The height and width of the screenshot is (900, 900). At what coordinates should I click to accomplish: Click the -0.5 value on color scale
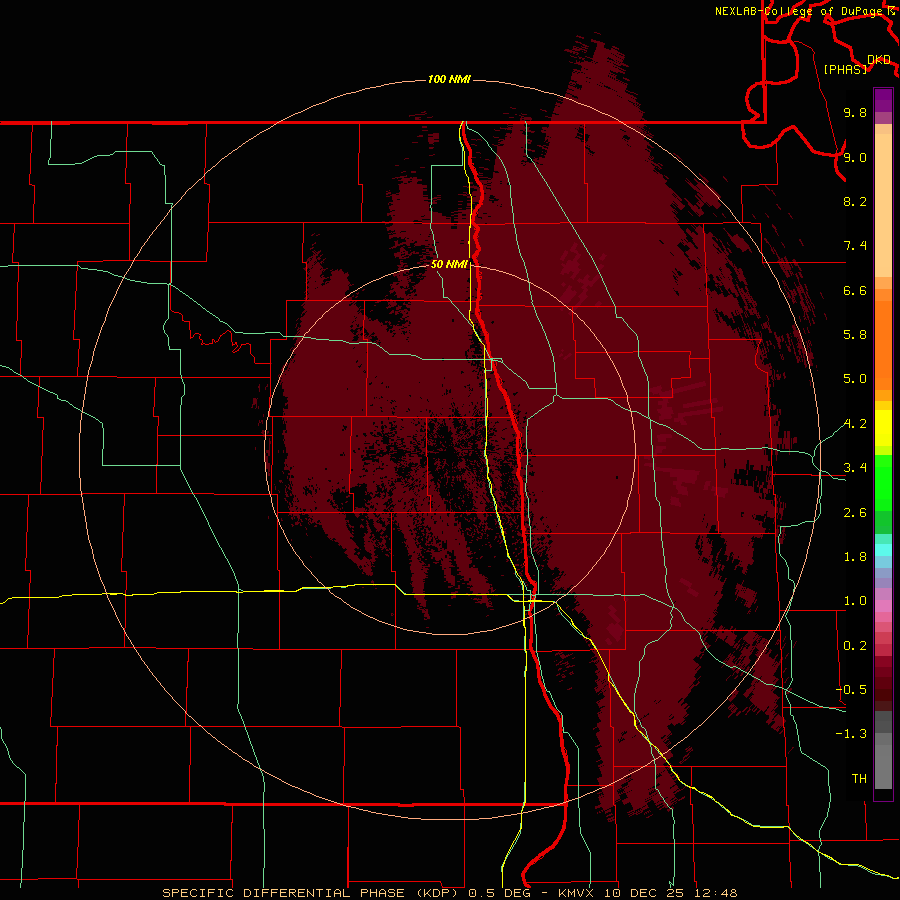tap(851, 690)
